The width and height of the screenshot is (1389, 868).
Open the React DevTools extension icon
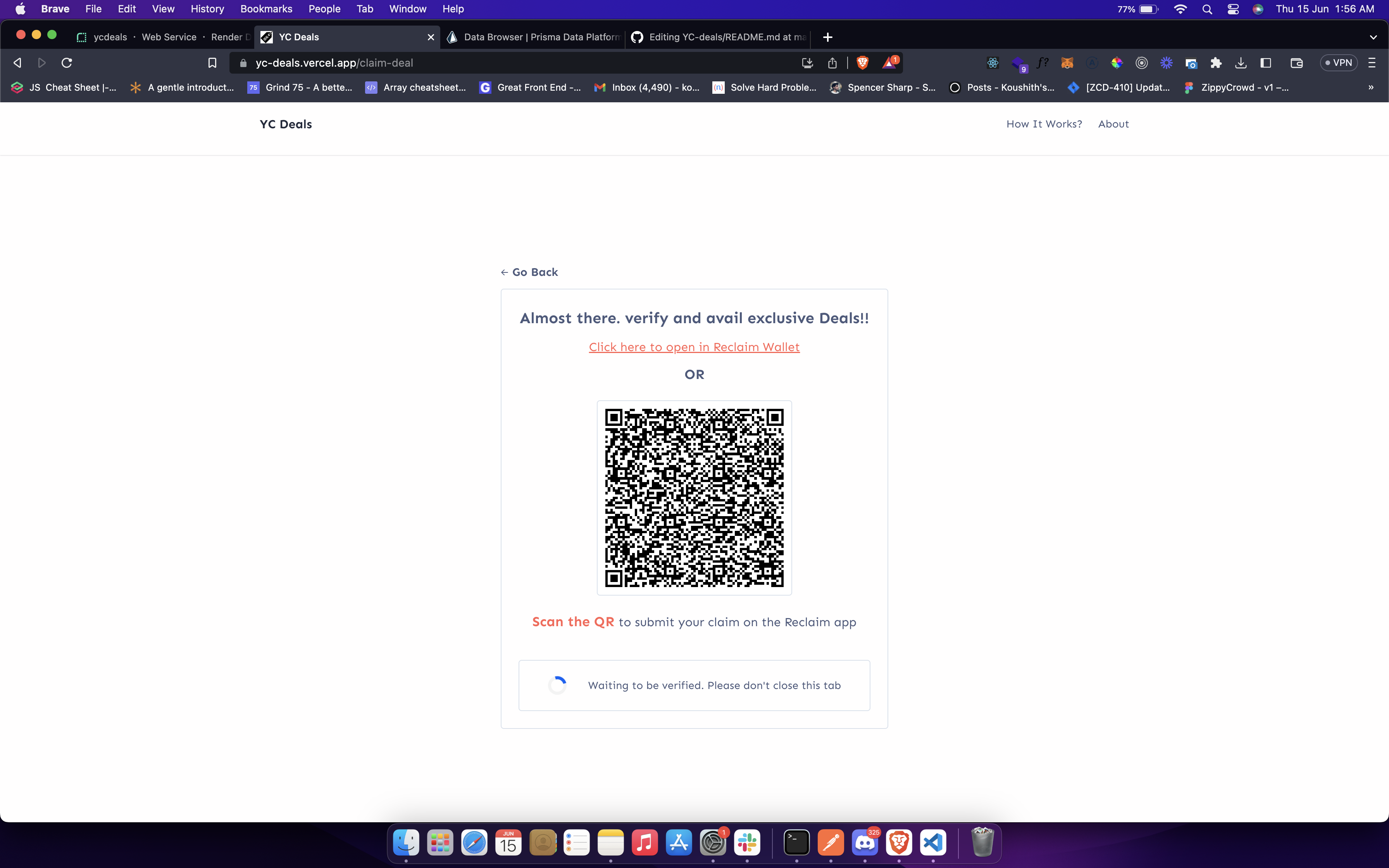[993, 62]
